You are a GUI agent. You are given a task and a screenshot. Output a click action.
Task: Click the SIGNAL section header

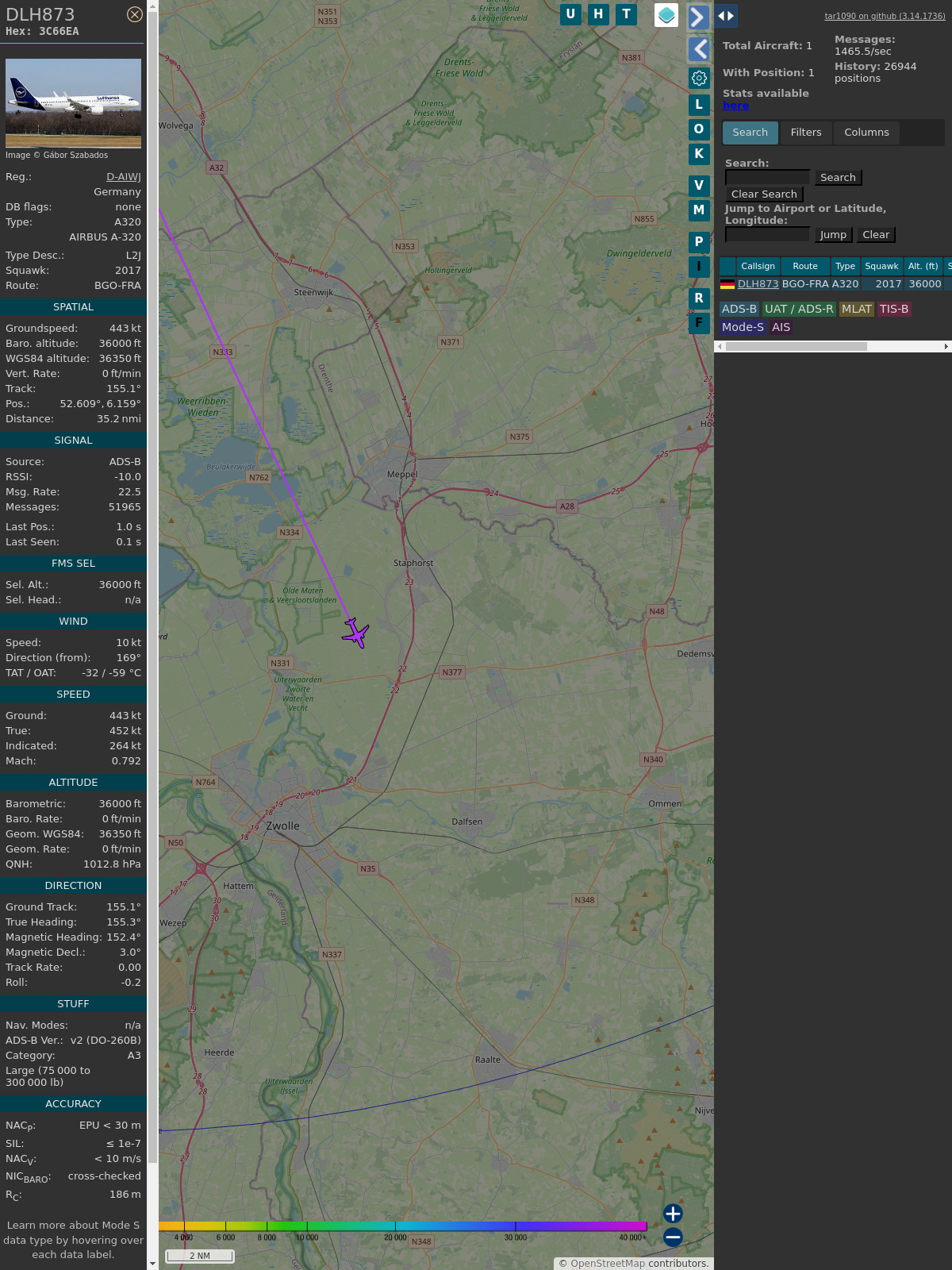pyautogui.click(x=73, y=441)
